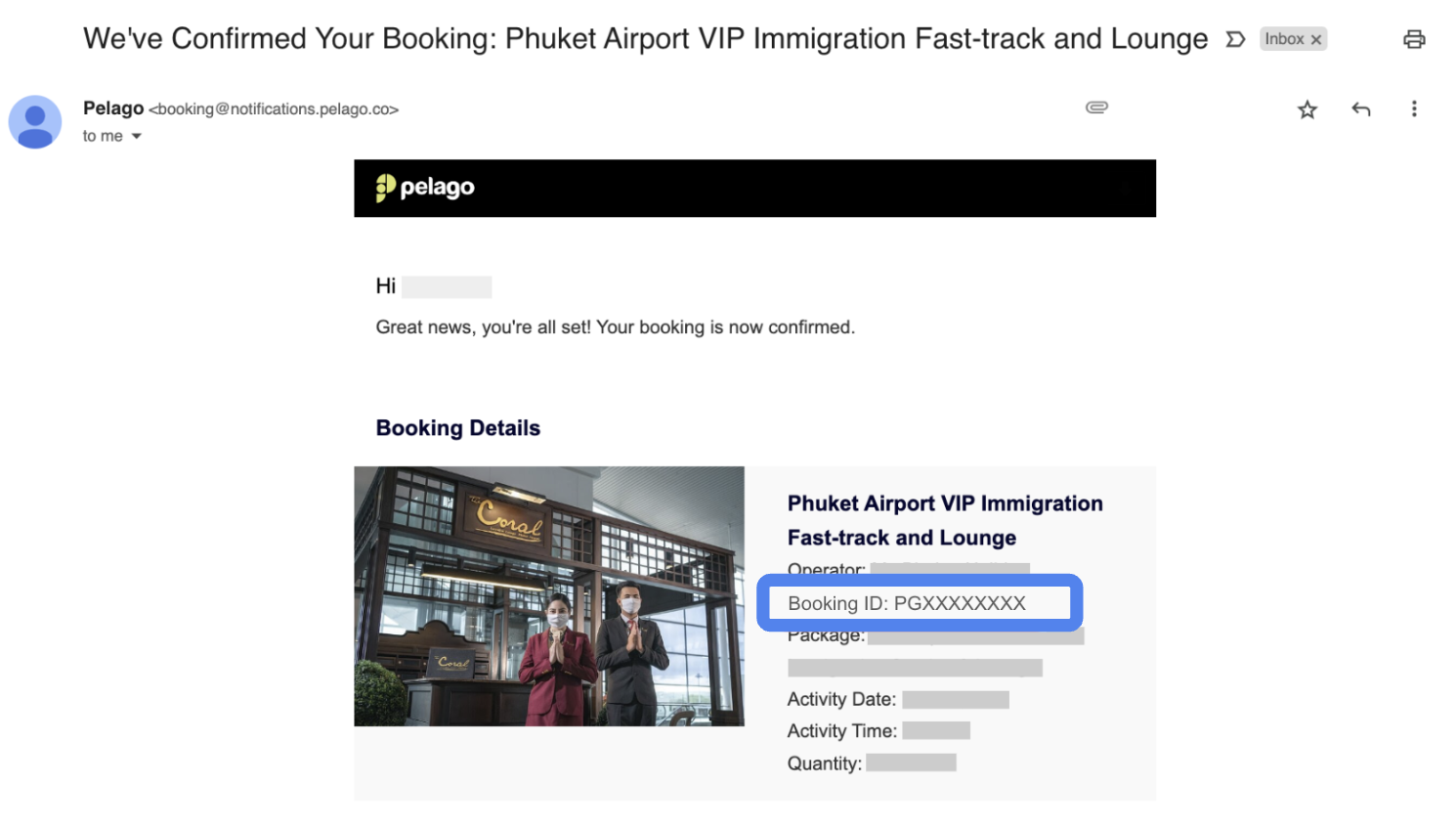Remove the Inbox label with its X

(1316, 39)
